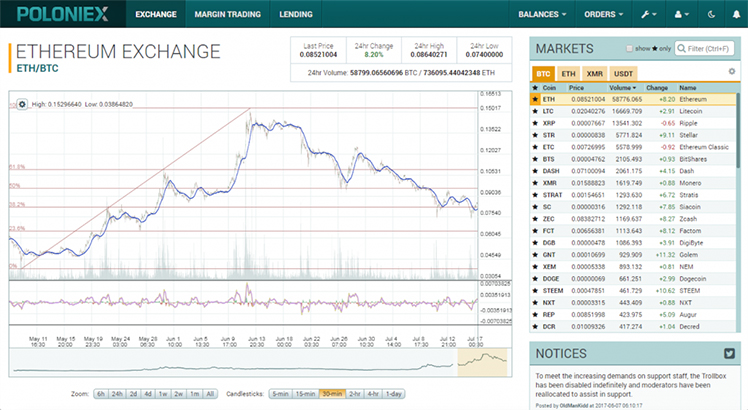Select 4-hr candlesticks button

373,394
